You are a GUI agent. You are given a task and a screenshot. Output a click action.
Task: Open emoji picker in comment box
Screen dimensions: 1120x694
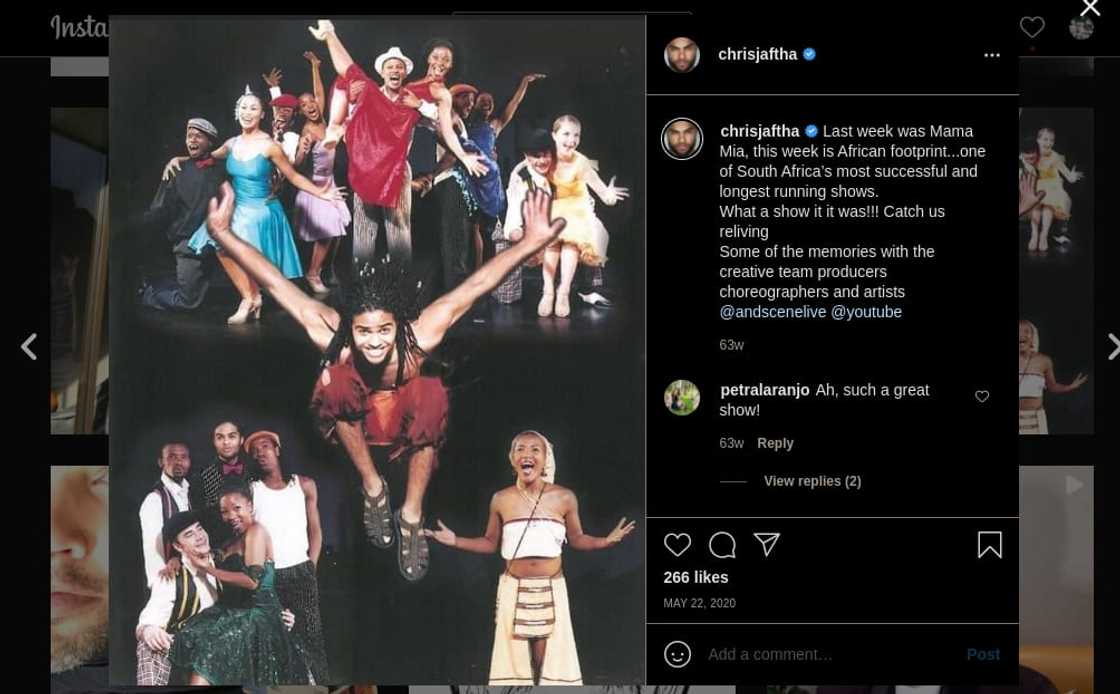[677, 654]
